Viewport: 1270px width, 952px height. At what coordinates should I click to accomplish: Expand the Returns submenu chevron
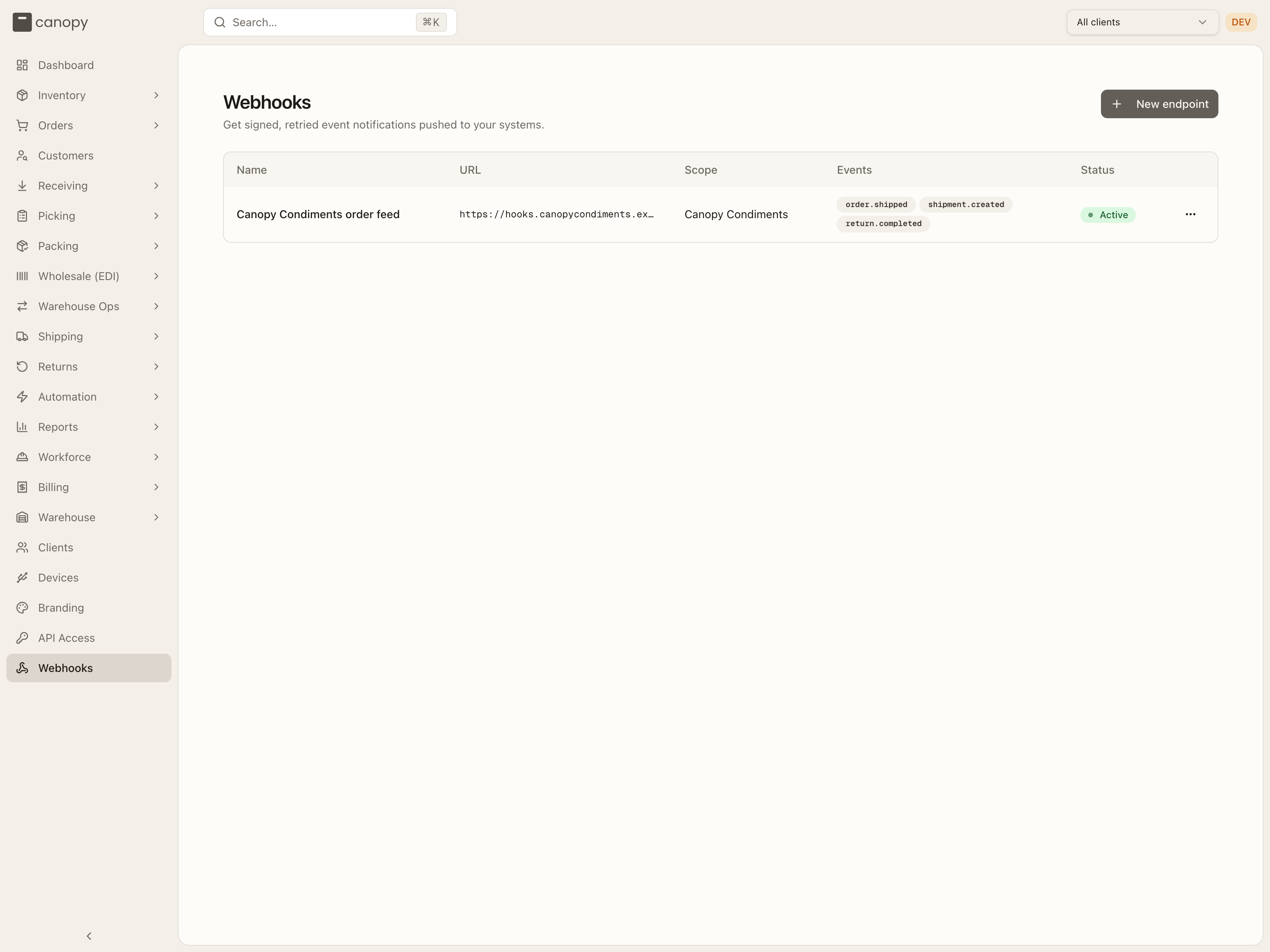156,366
